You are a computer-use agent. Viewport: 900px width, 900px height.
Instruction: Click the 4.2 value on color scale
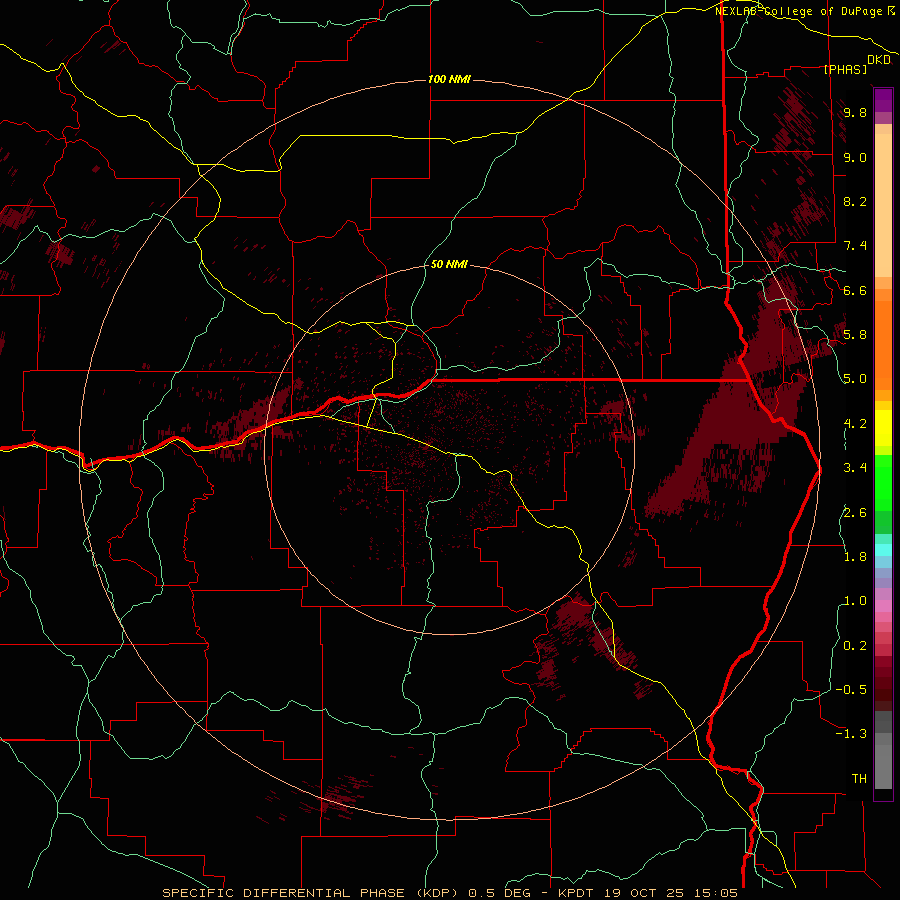pos(855,423)
